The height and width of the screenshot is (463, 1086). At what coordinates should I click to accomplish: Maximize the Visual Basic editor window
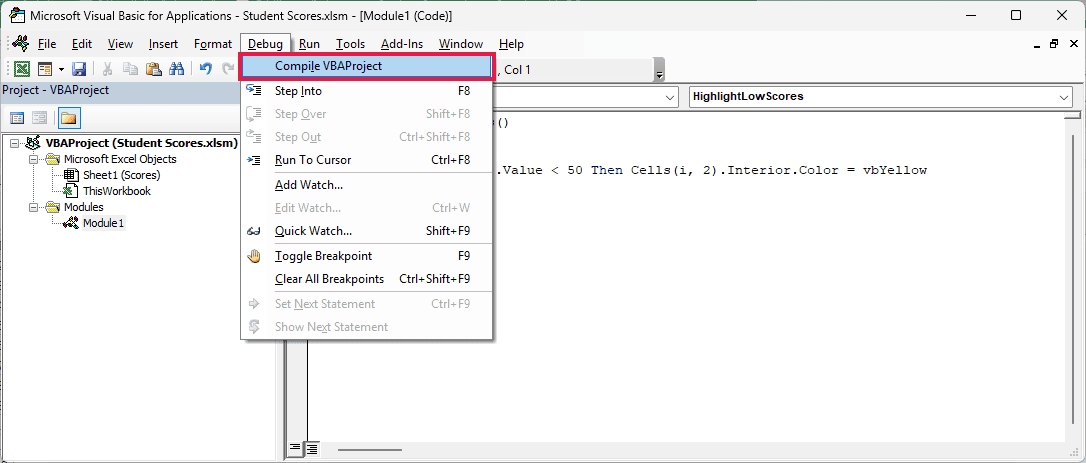pos(1016,15)
